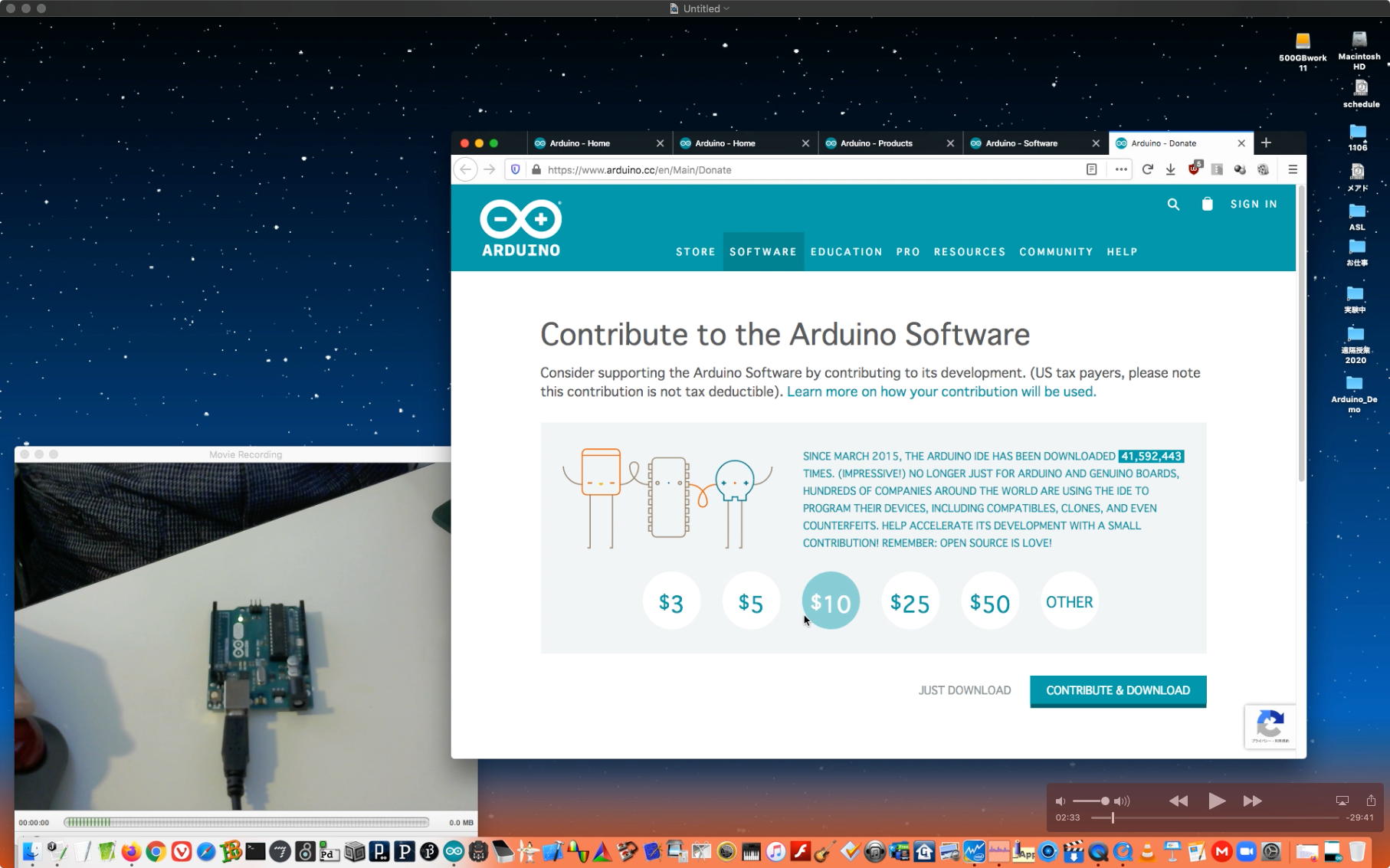Toggle Firefox reader view
This screenshot has height=868, width=1390.
[1091, 169]
